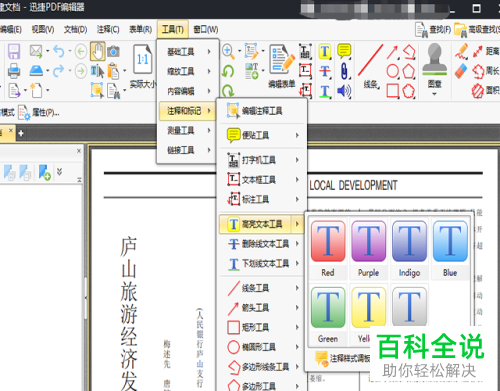Choose 椭圆形工具 menu entry
The height and width of the screenshot is (391, 500).
[262, 347]
